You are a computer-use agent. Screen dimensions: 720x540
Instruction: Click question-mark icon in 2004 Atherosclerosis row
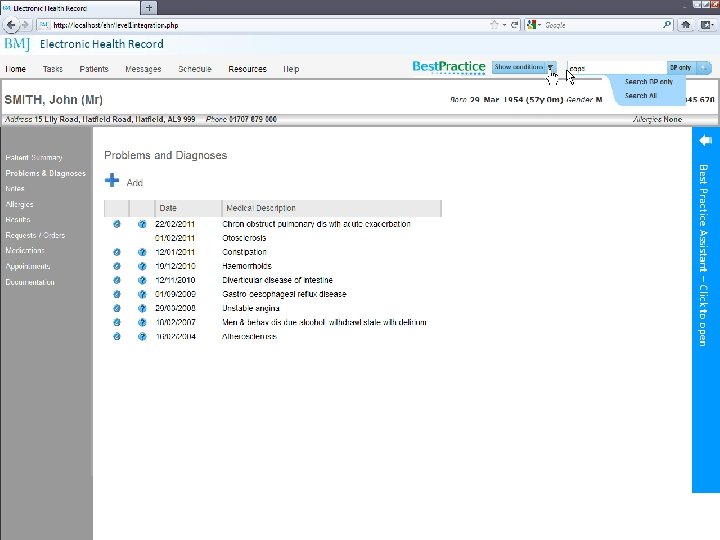pos(142,336)
